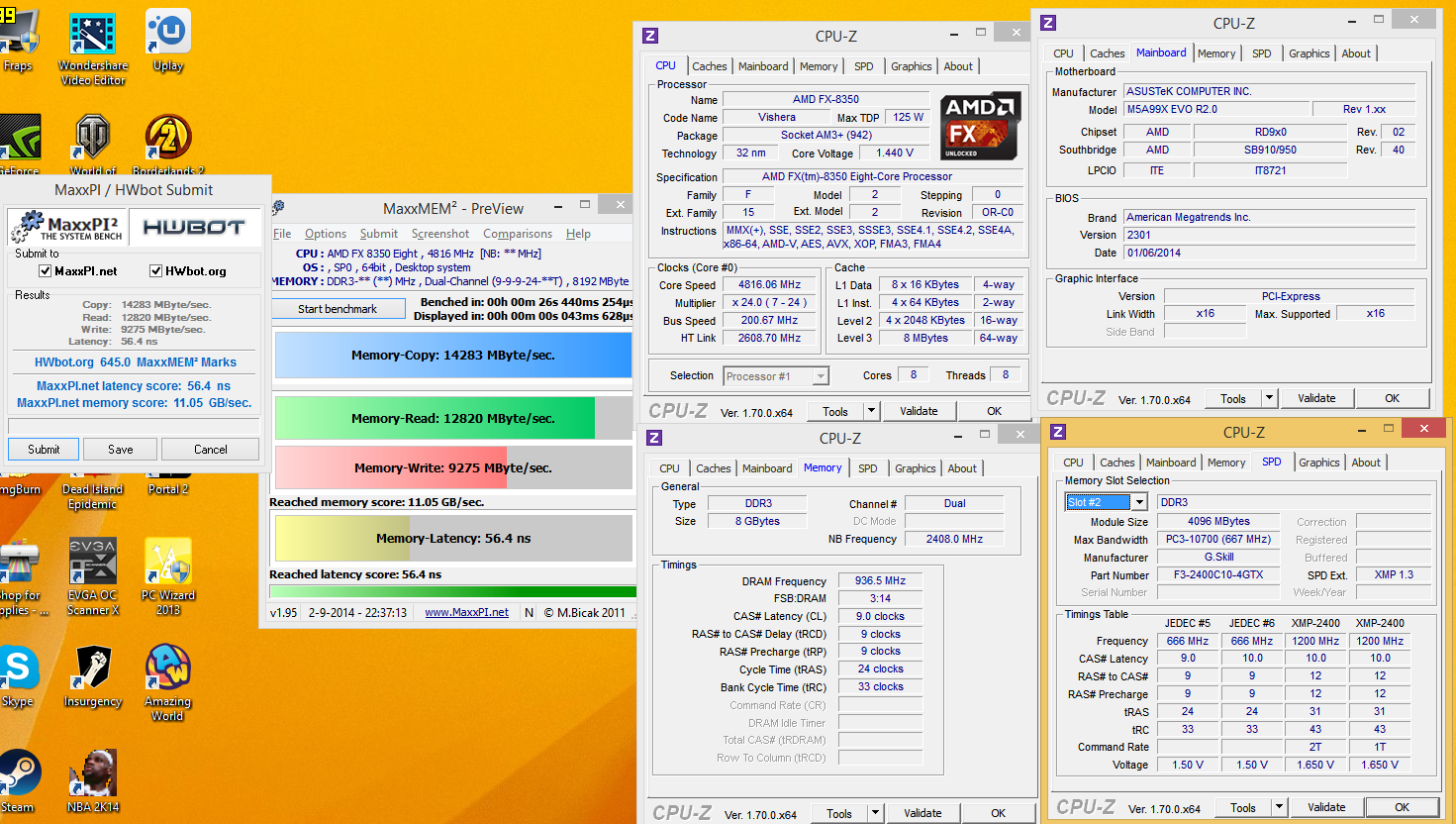
Task: Click the Memory-Latency result bar
Action: tap(453, 539)
